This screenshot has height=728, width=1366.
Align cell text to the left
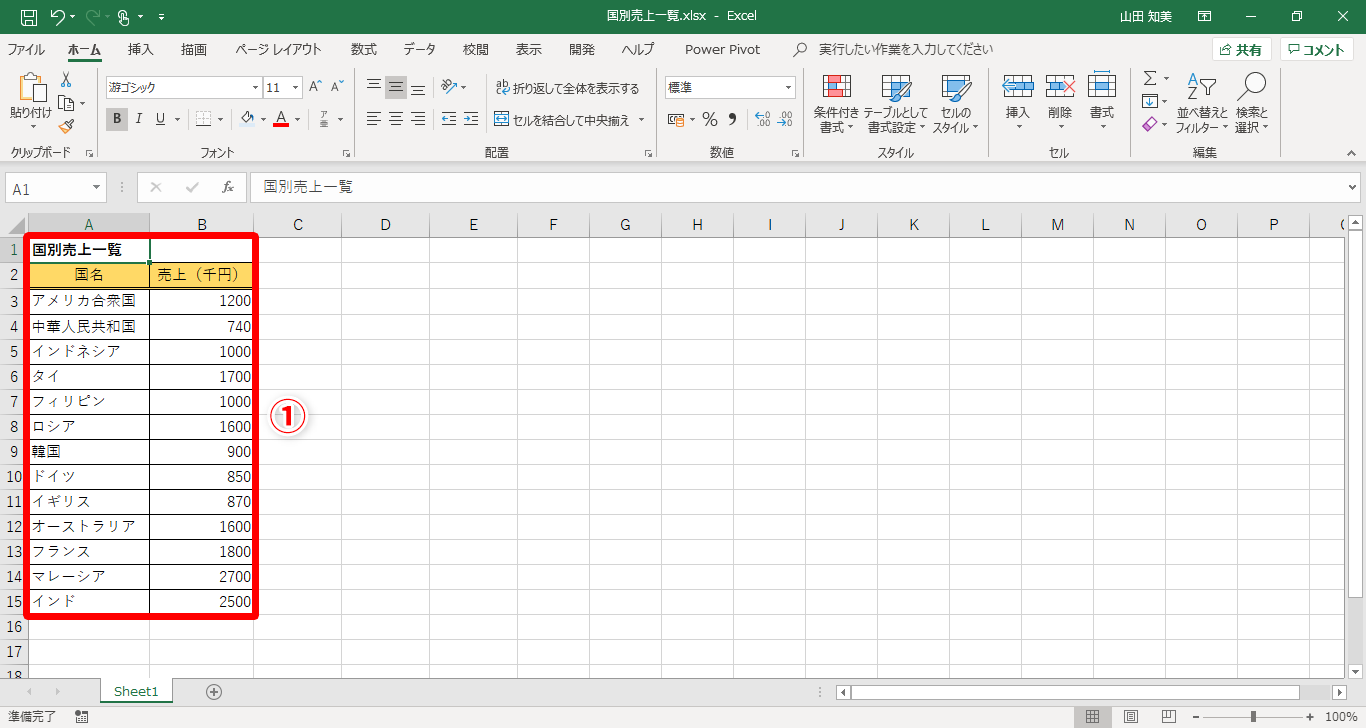coord(374,119)
